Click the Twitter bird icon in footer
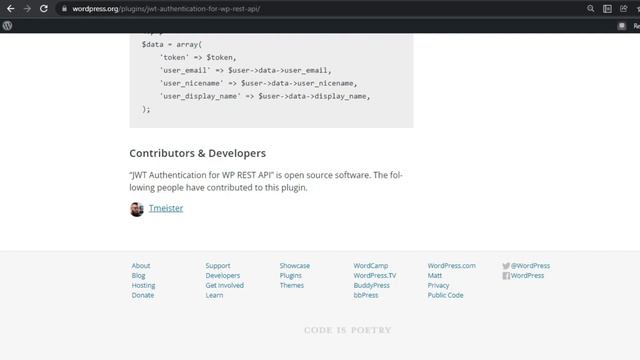The image size is (640, 360). click(x=506, y=266)
